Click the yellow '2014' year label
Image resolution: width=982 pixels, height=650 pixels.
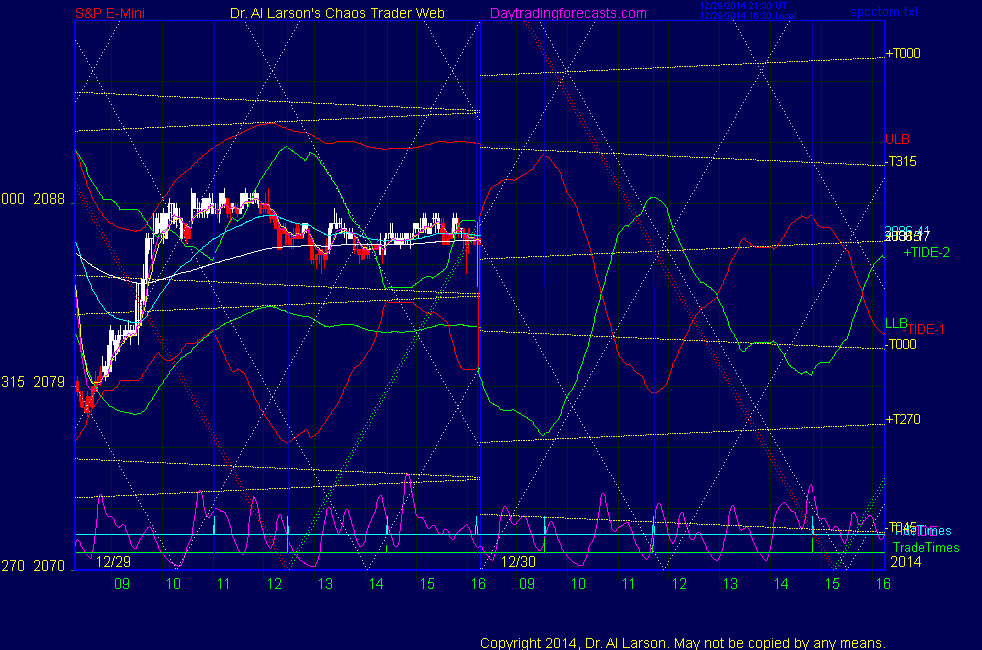coord(906,562)
